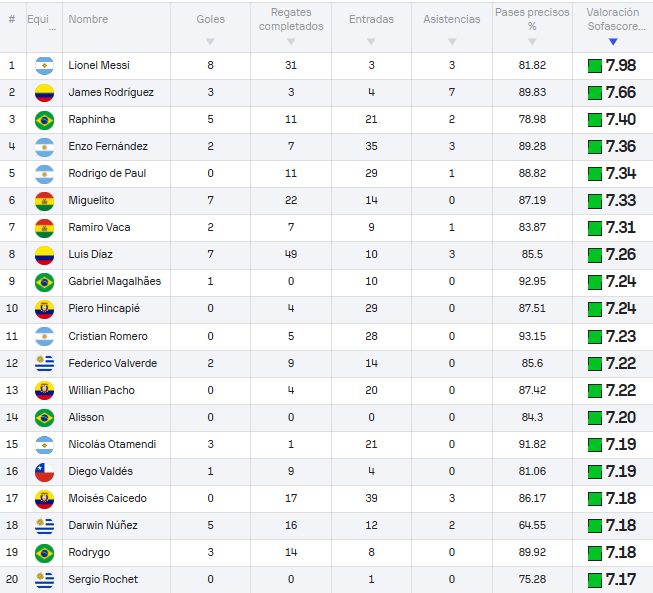Click green rating square for Messi's 7.98
This screenshot has width=653, height=593.
point(594,66)
